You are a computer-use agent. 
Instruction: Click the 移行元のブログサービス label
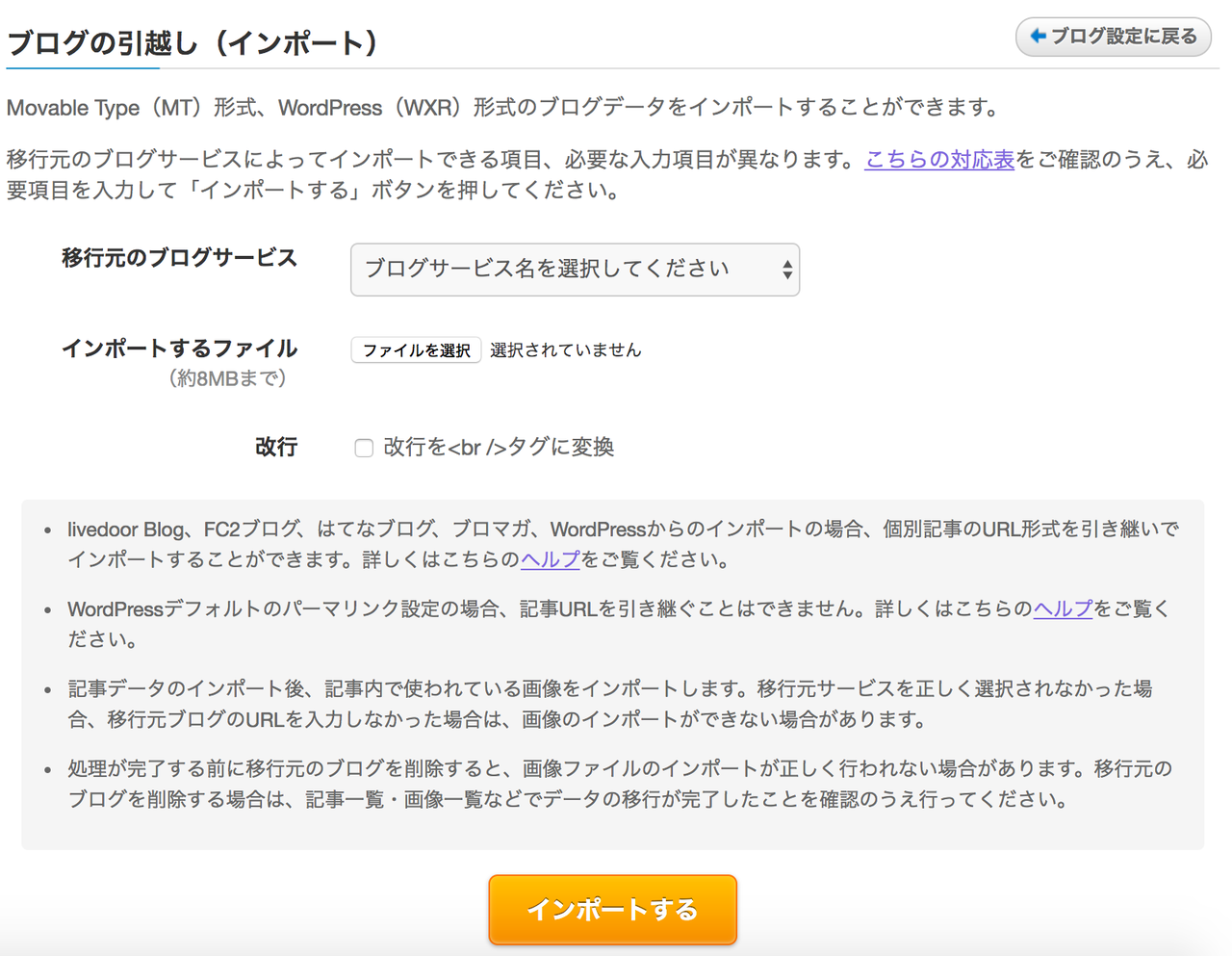(179, 258)
